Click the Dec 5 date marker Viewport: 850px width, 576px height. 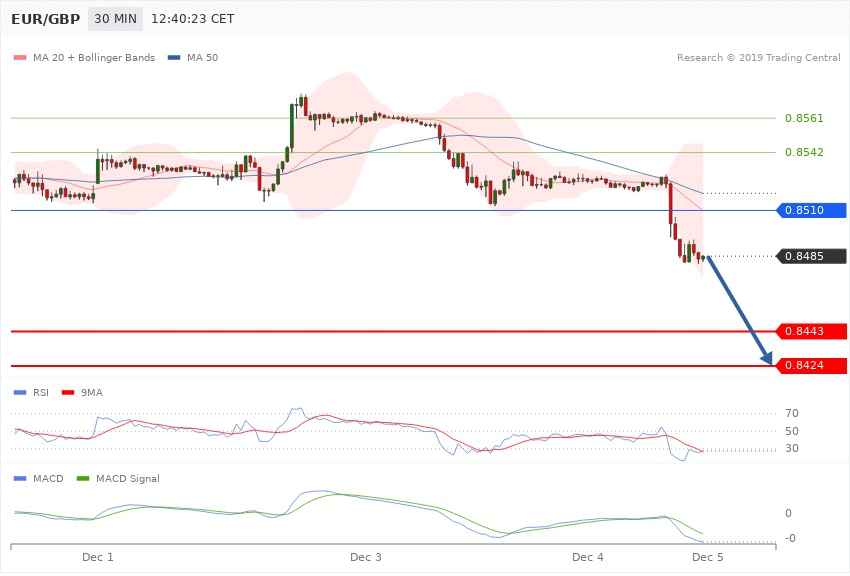pos(708,556)
